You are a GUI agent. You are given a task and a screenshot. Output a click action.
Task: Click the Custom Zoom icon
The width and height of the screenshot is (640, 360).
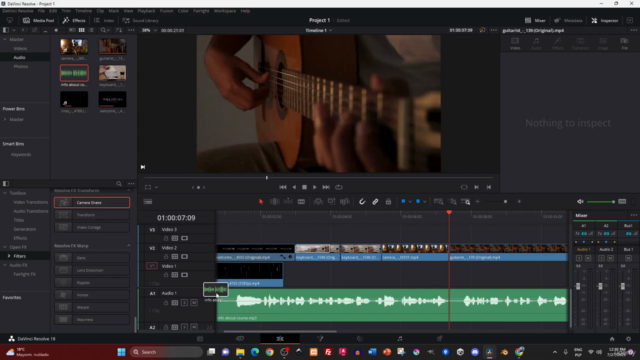tap(466, 202)
